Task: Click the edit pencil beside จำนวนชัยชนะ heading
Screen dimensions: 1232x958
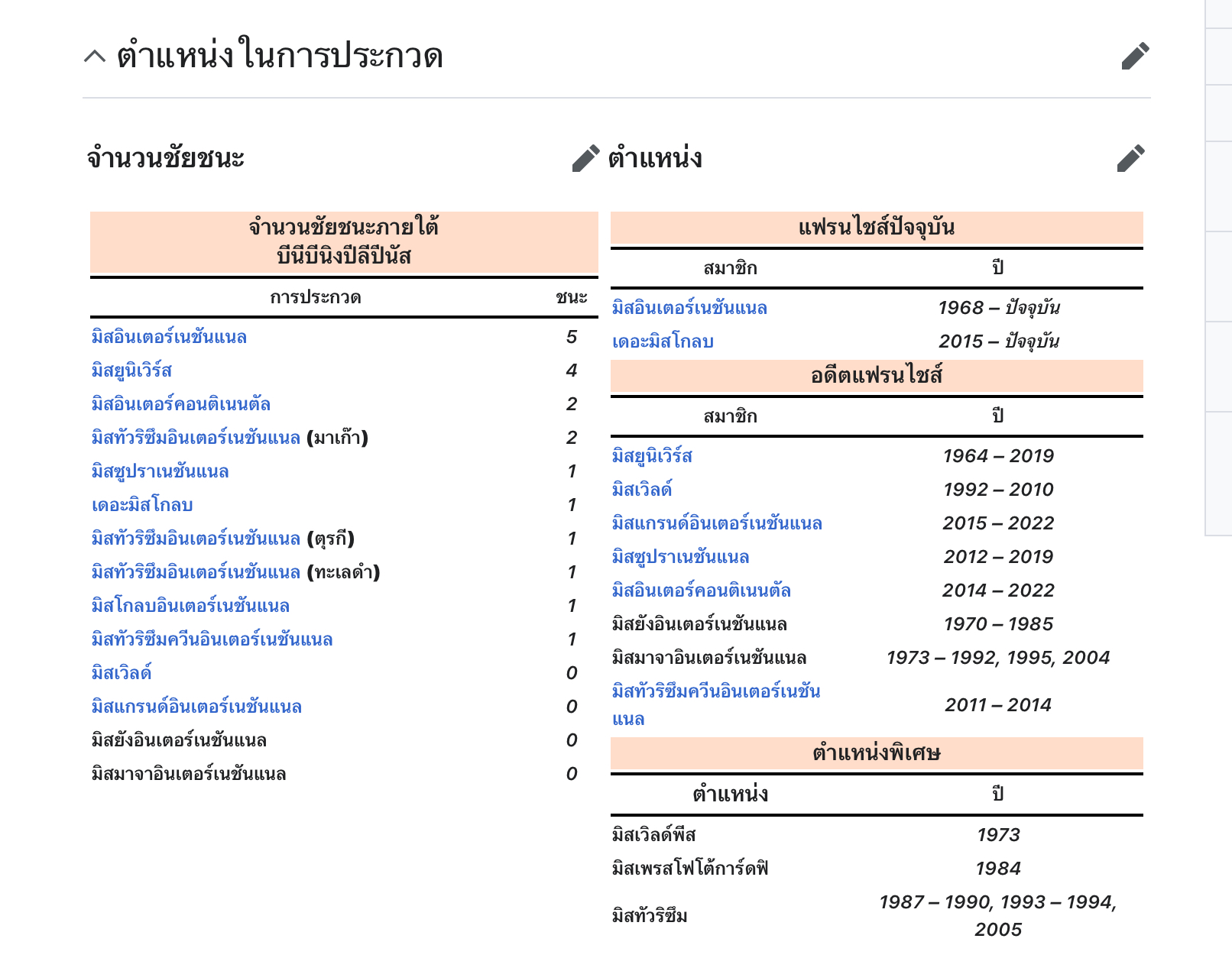Action: coord(585,158)
